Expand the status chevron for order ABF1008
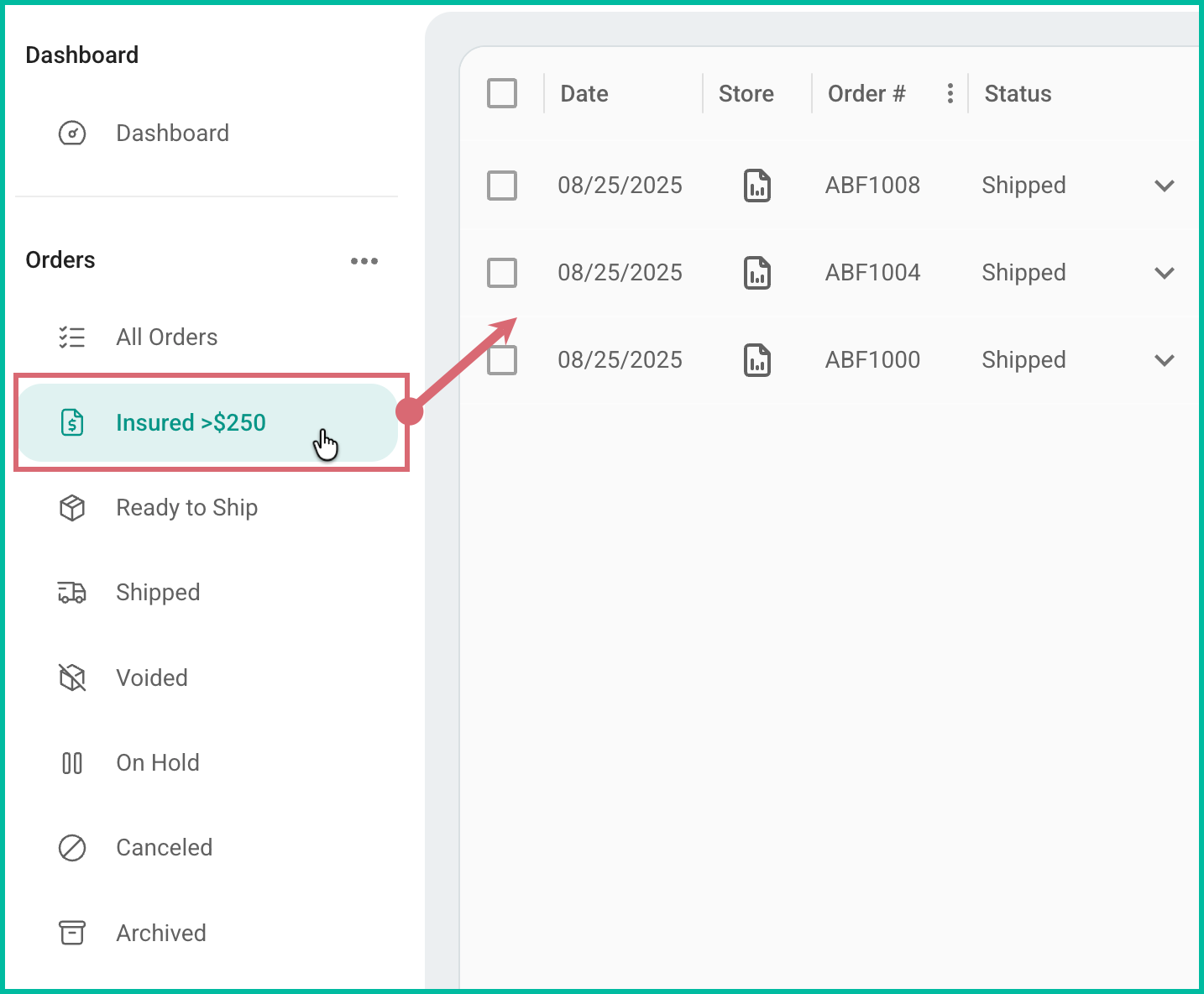 1165,186
